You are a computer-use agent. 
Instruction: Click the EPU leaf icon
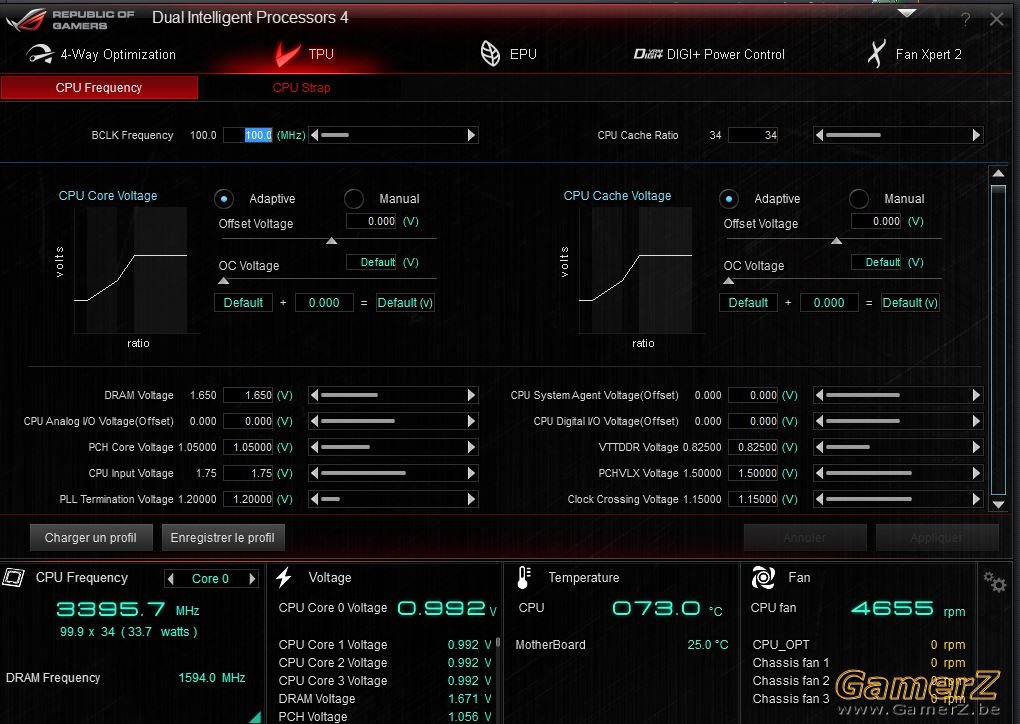[490, 54]
